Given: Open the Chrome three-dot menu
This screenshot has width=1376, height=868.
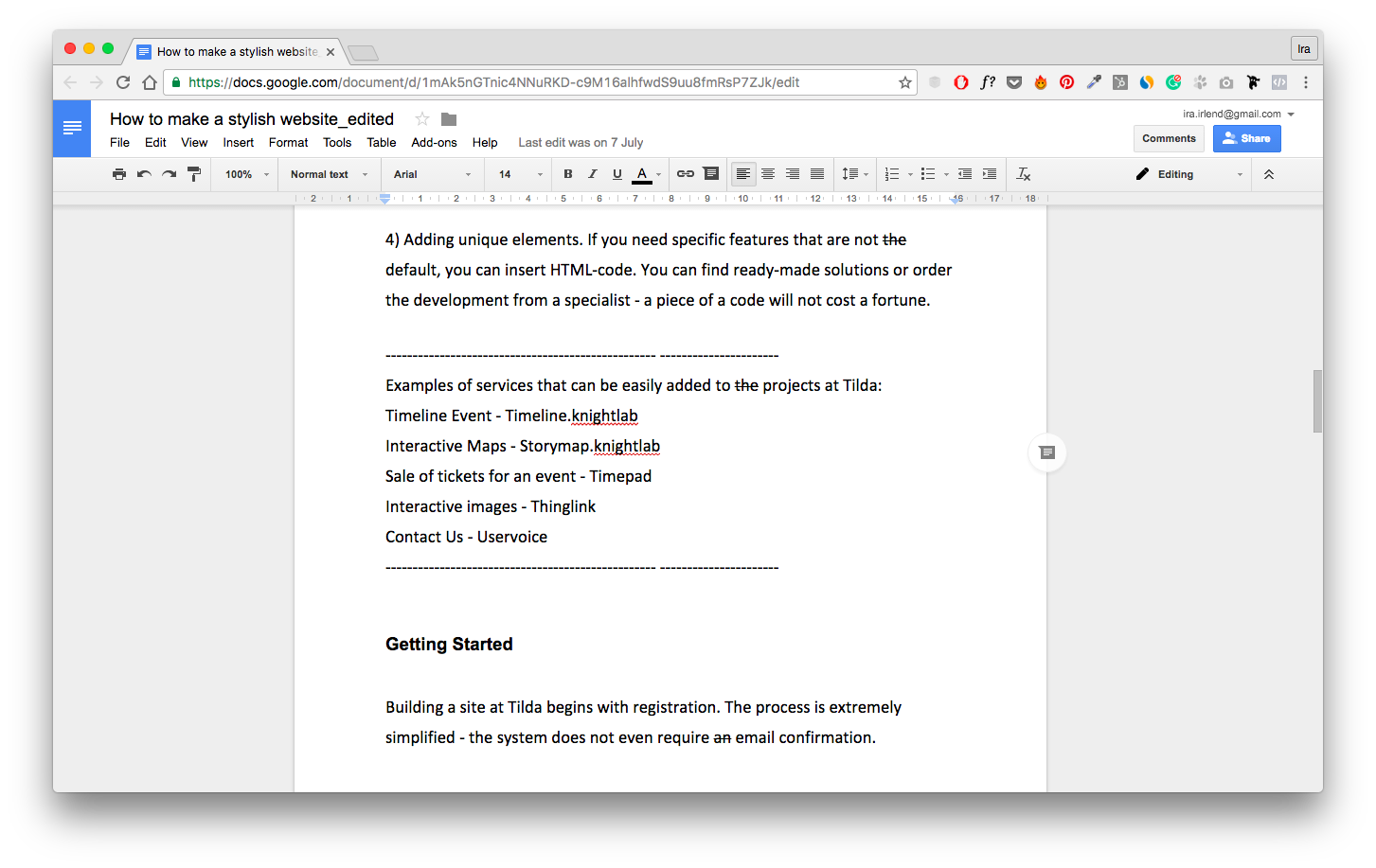Looking at the screenshot, I should [1306, 82].
